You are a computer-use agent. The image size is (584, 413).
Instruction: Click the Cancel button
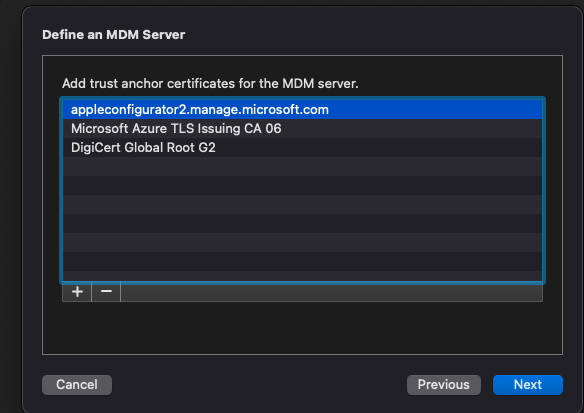[77, 385]
